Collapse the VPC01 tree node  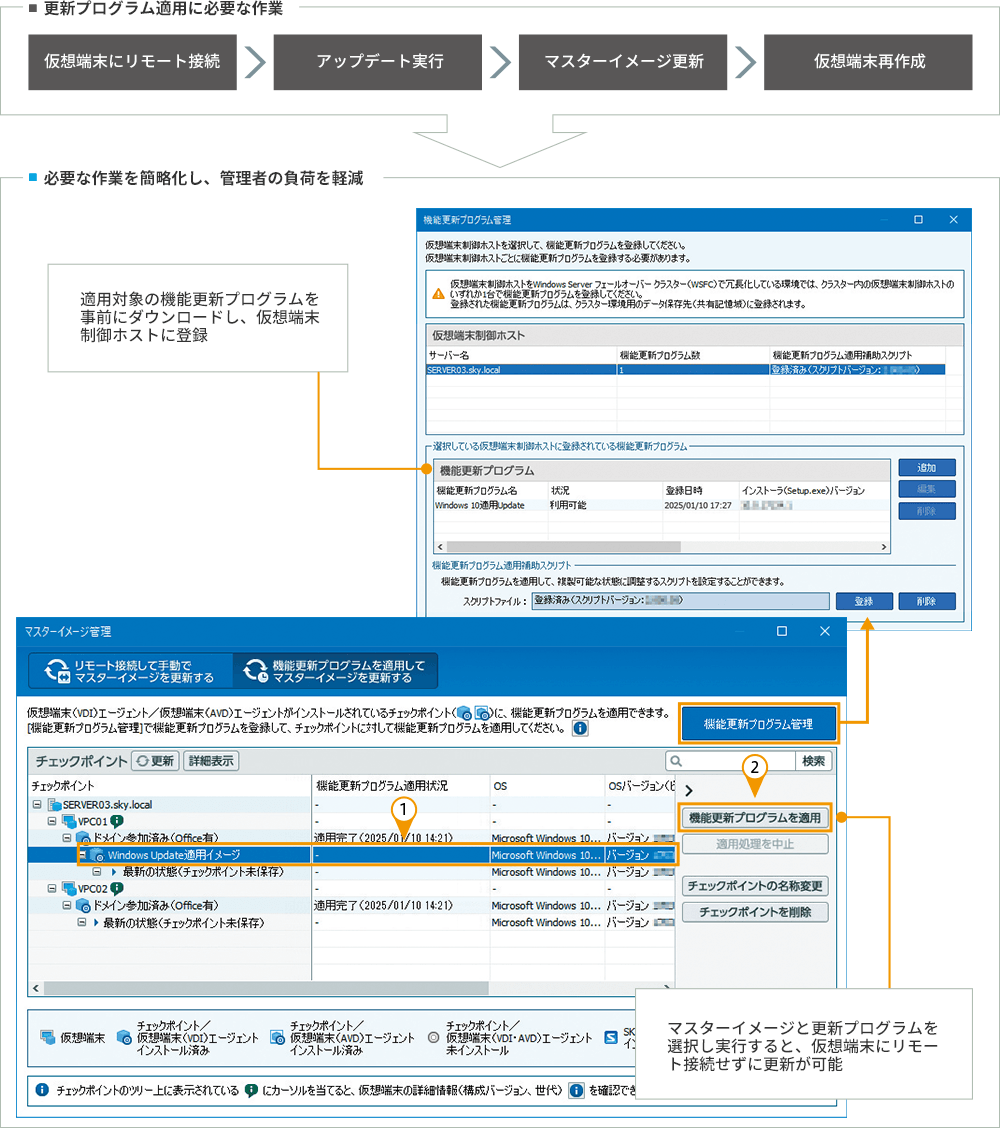[x=52, y=821]
